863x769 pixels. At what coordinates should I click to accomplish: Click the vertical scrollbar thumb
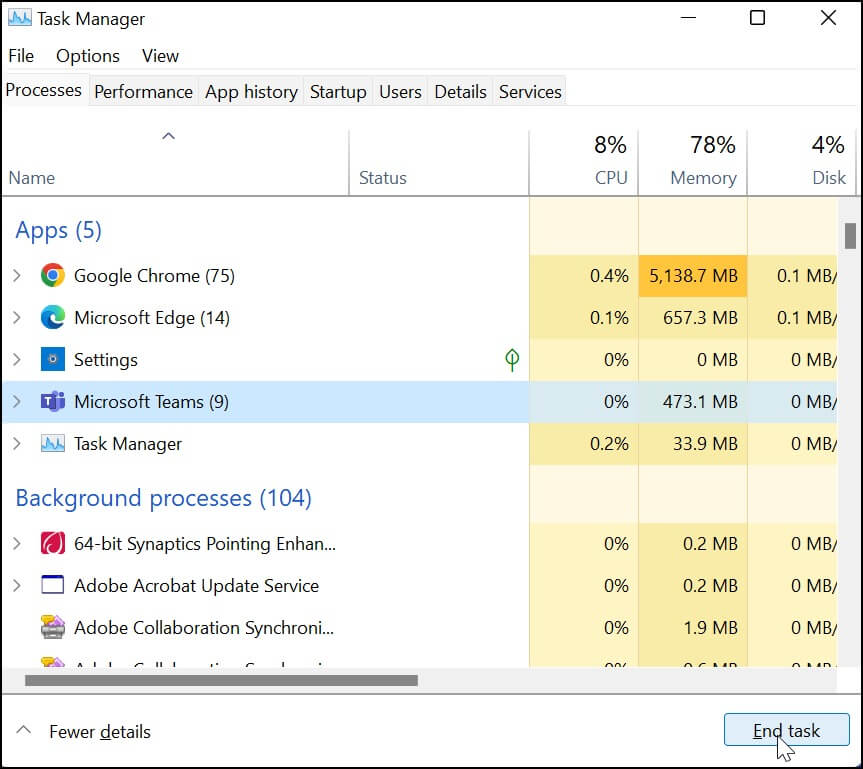point(850,236)
